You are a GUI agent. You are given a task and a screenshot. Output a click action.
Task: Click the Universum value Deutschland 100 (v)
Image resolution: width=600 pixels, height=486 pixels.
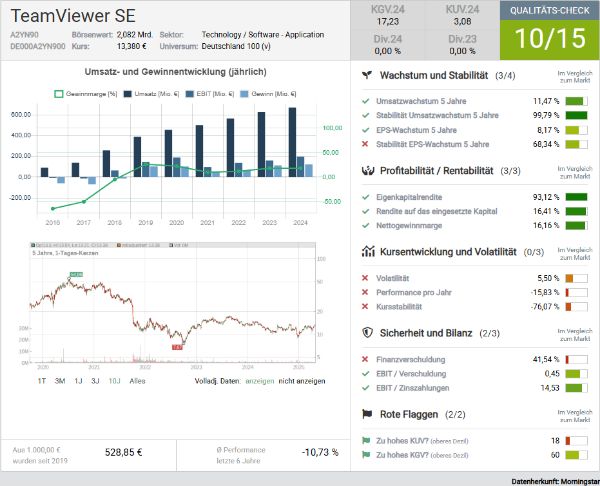pos(236,46)
